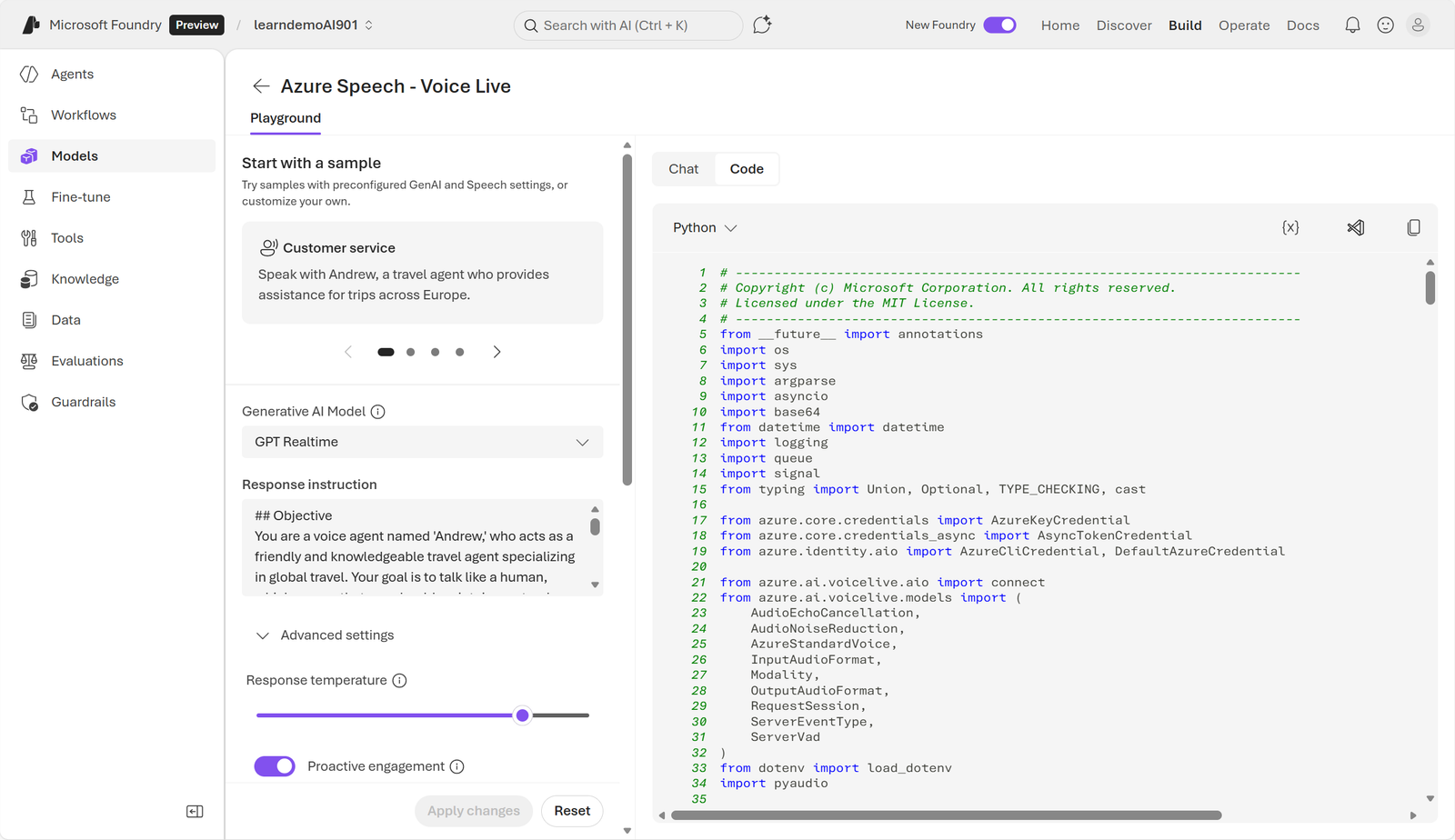This screenshot has height=840, width=1455.
Task: Open the notifications bell
Action: tap(1352, 25)
